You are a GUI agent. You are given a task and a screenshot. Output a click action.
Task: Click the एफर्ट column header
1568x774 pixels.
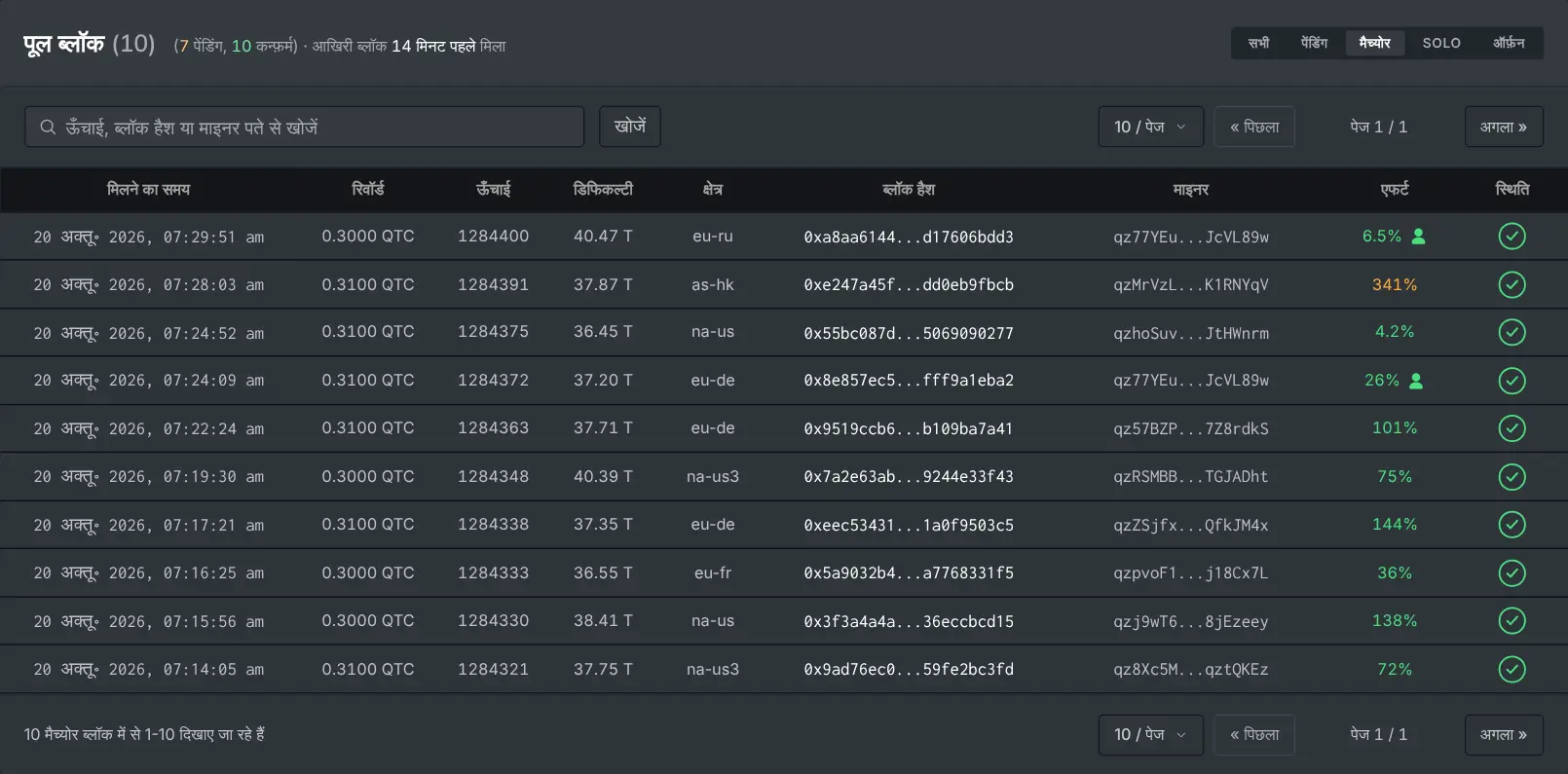click(1395, 189)
